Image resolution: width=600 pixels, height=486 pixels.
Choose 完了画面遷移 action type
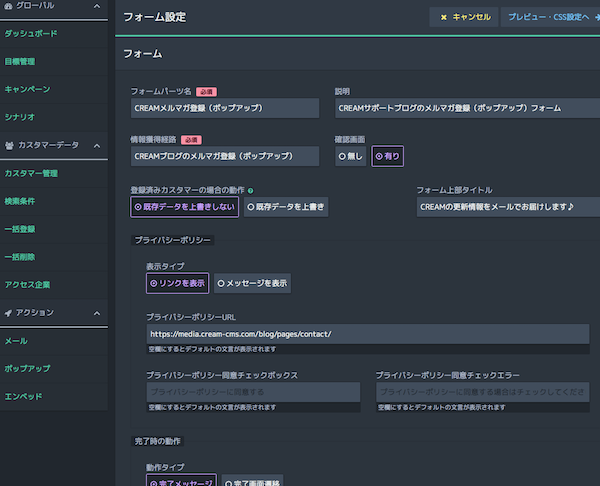point(253,481)
